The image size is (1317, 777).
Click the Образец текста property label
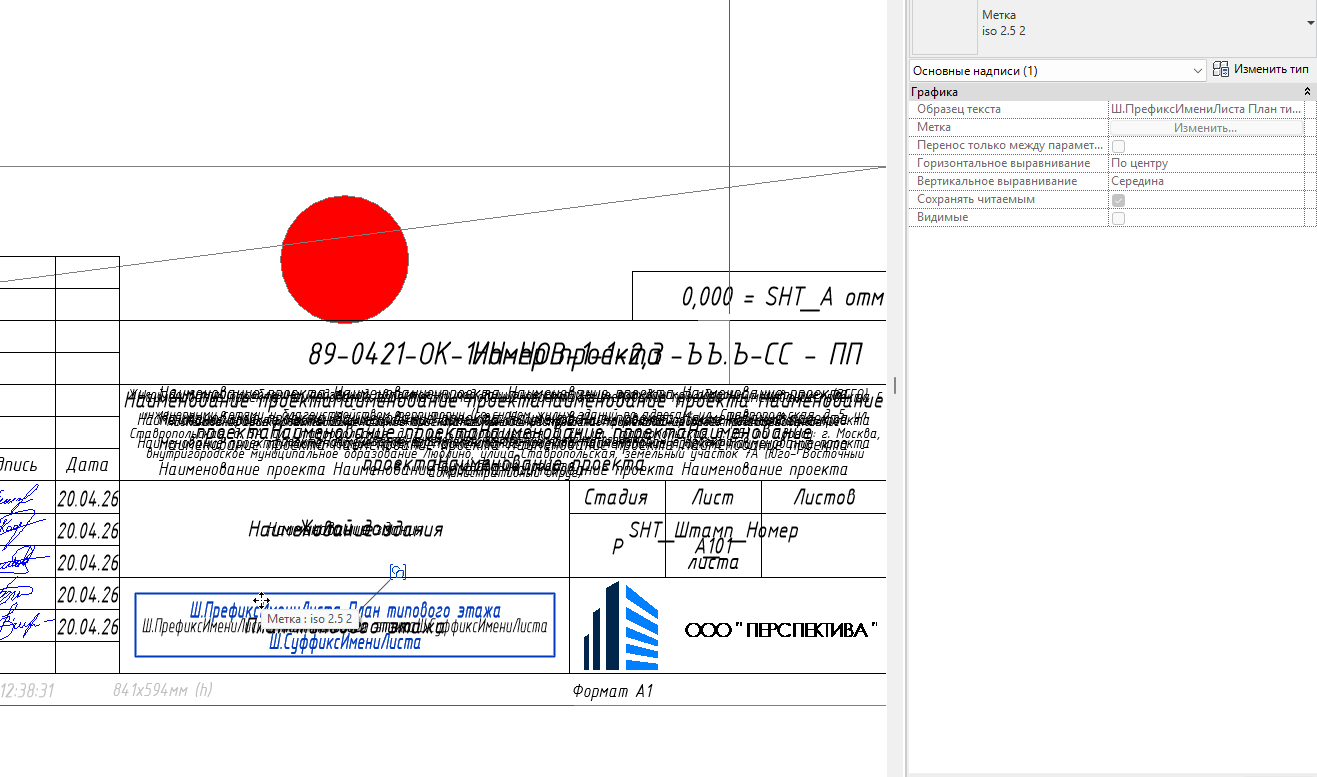(x=959, y=109)
